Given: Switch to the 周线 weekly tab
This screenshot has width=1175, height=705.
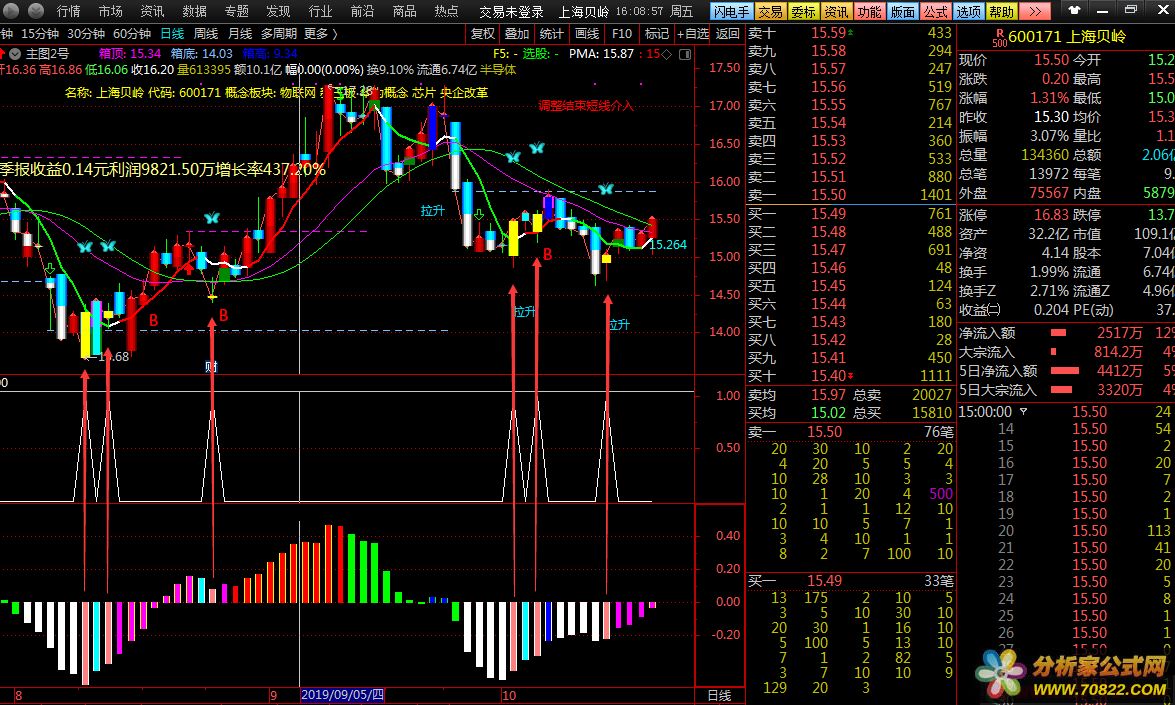Looking at the screenshot, I should tap(206, 34).
